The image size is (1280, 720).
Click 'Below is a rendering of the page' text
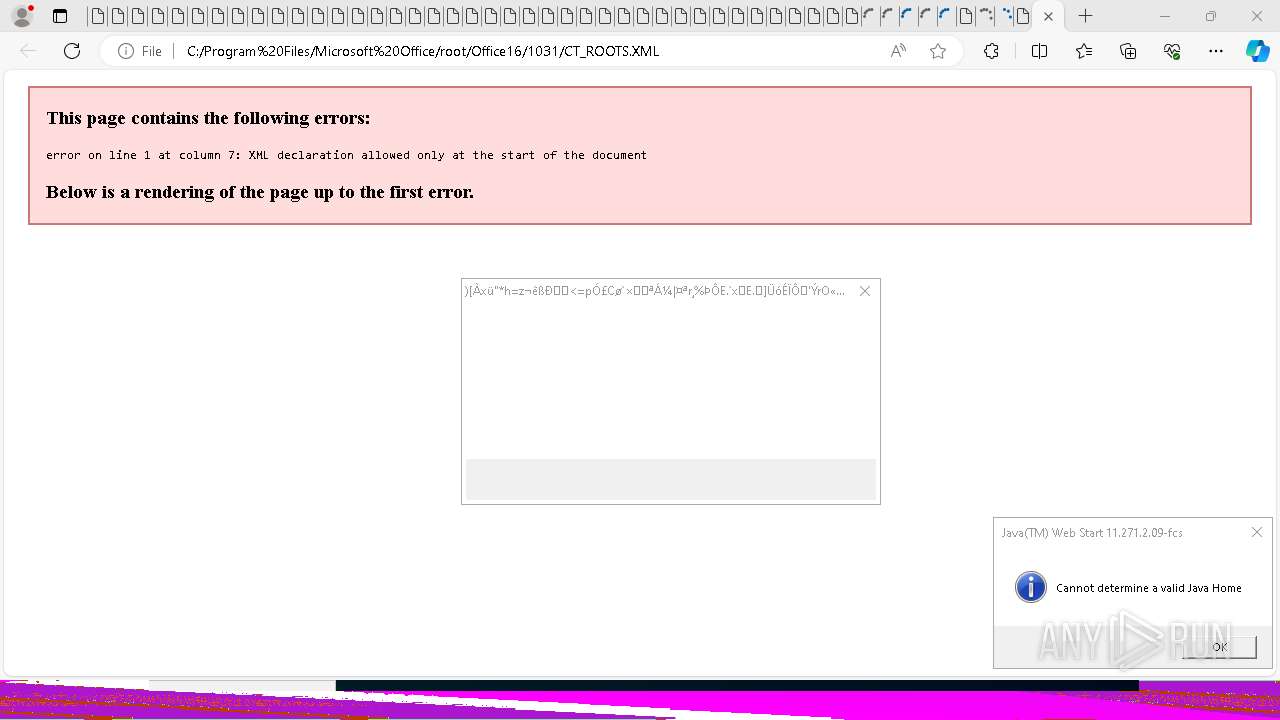[x=260, y=192]
